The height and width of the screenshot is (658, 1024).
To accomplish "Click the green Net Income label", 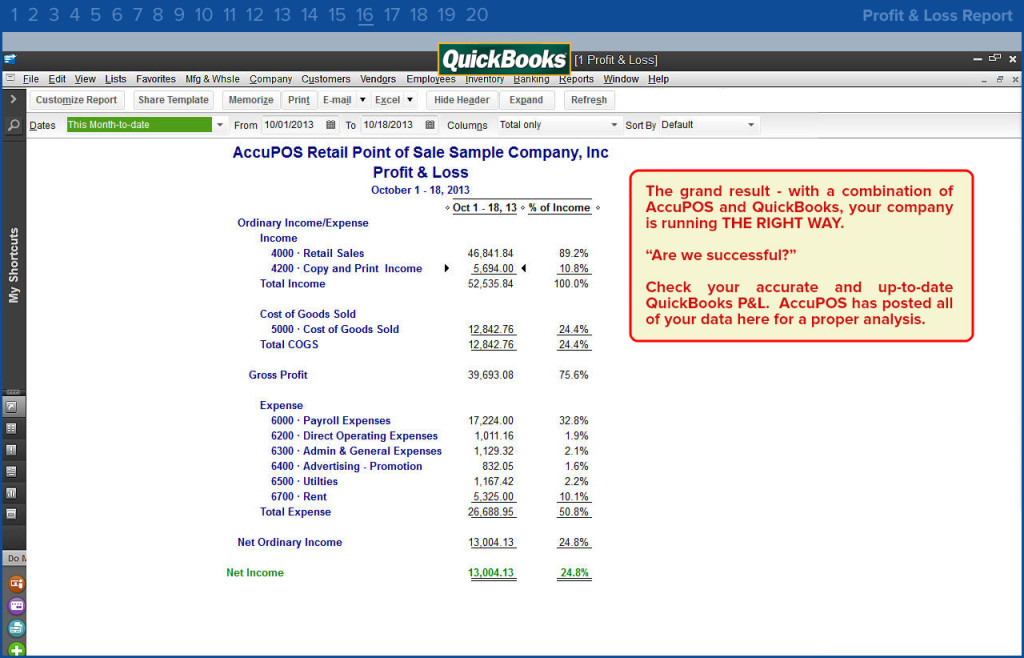I will click(255, 573).
